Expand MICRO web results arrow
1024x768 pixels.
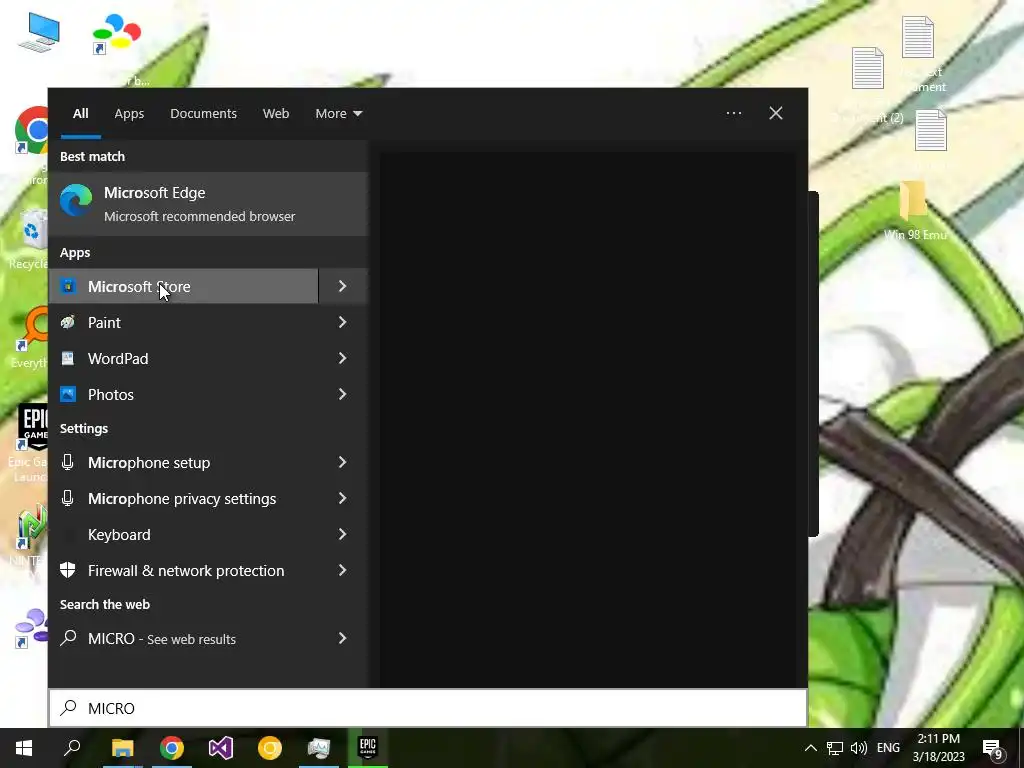(343, 638)
